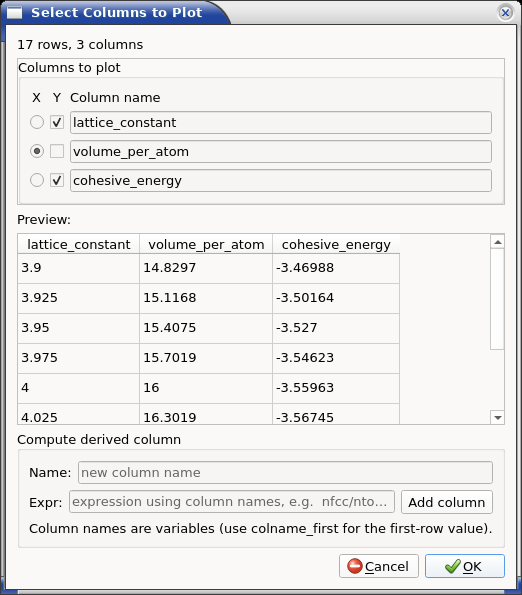Edit the lattice_constant column name field
The height and width of the screenshot is (595, 522).
tap(281, 123)
